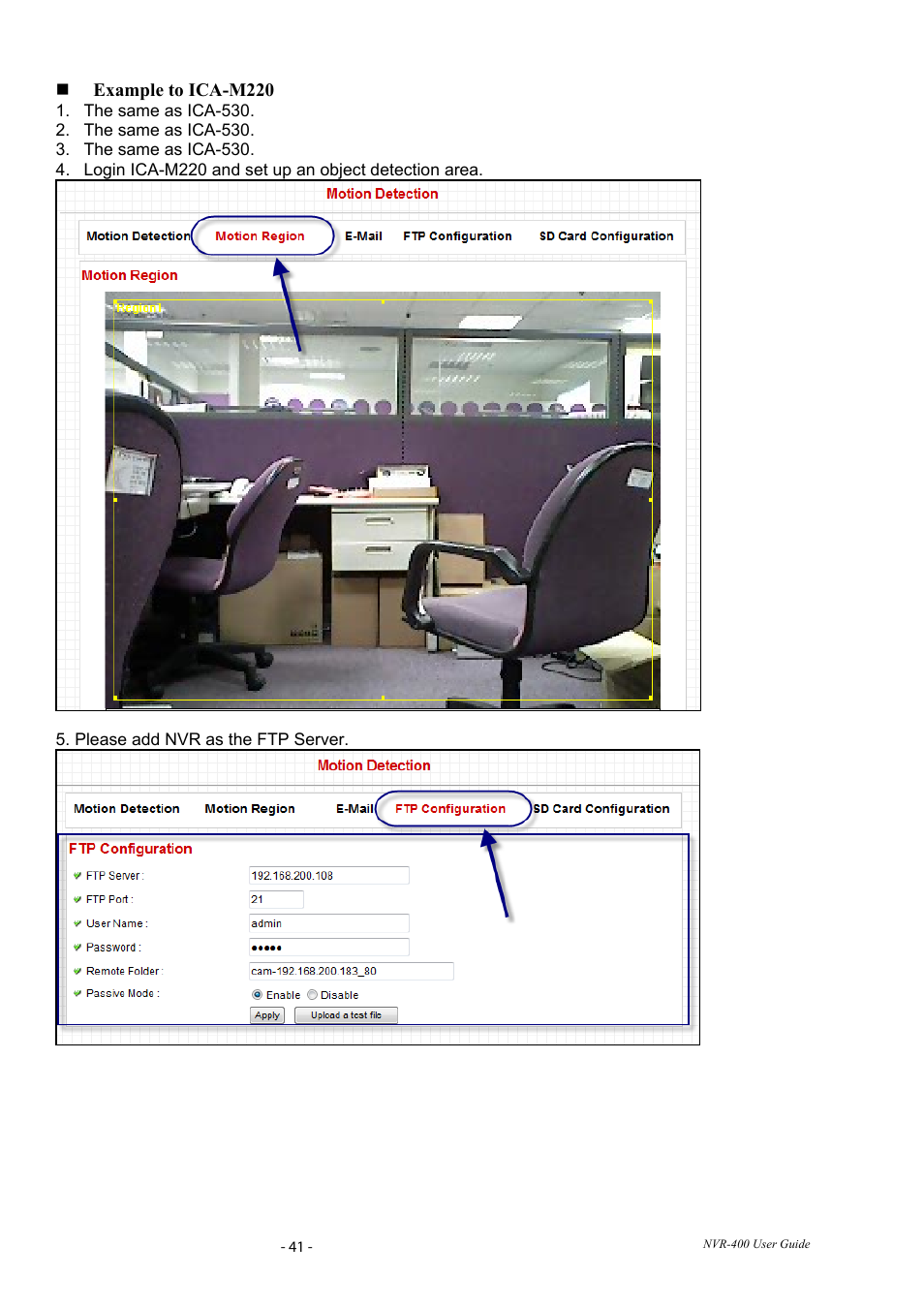
Task: Open Motion Detection tab in lower screenshot
Action: (x=126, y=809)
